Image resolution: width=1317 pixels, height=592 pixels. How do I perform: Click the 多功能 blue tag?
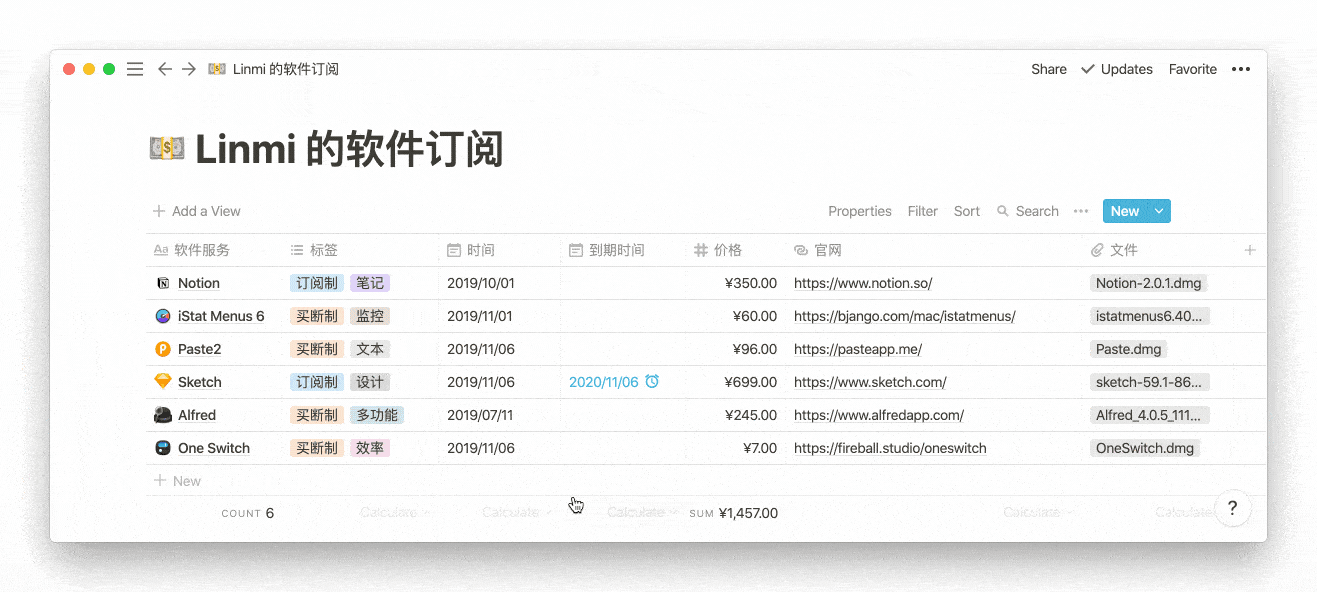pos(377,415)
